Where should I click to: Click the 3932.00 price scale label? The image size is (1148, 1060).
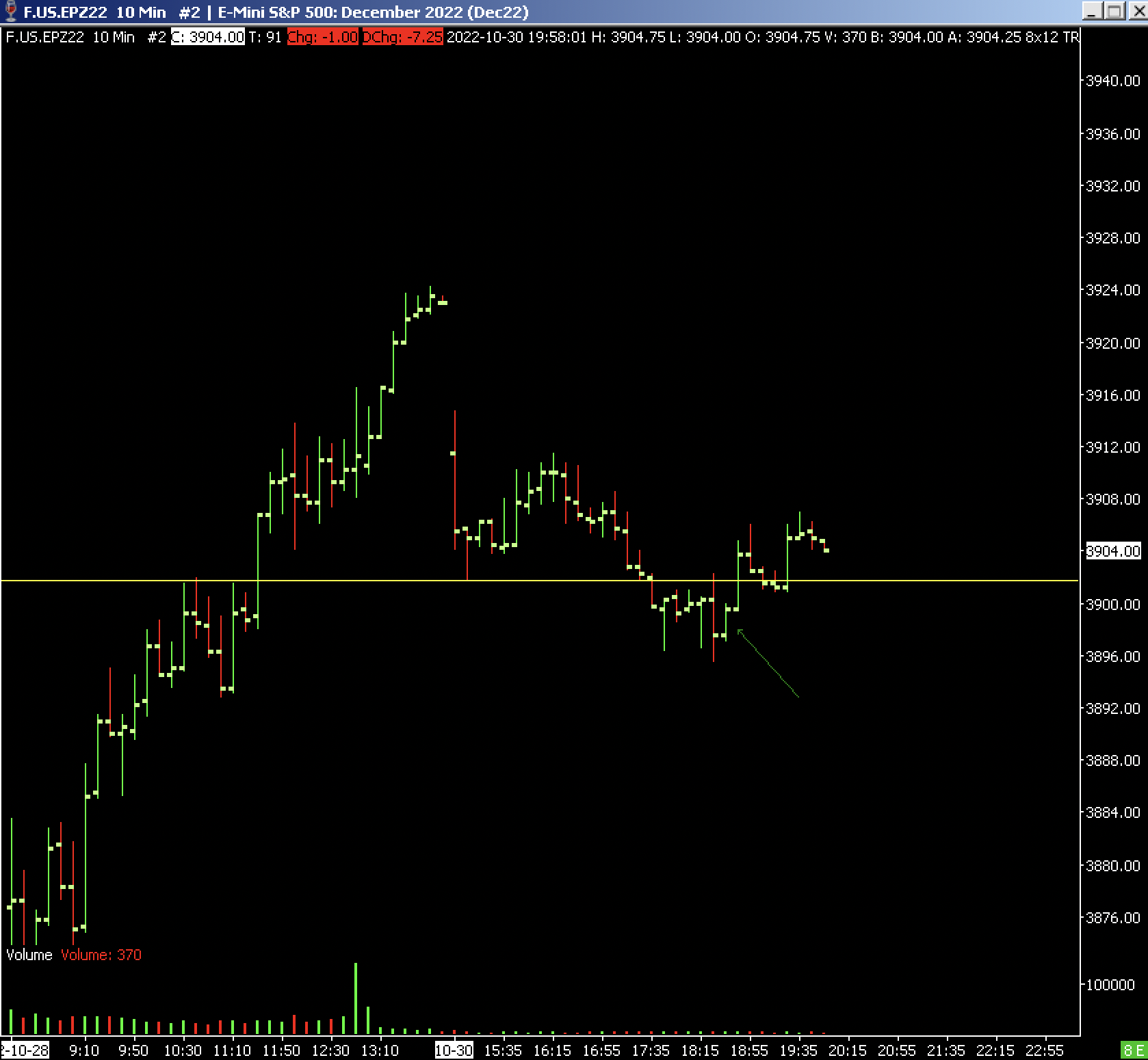tap(1113, 186)
